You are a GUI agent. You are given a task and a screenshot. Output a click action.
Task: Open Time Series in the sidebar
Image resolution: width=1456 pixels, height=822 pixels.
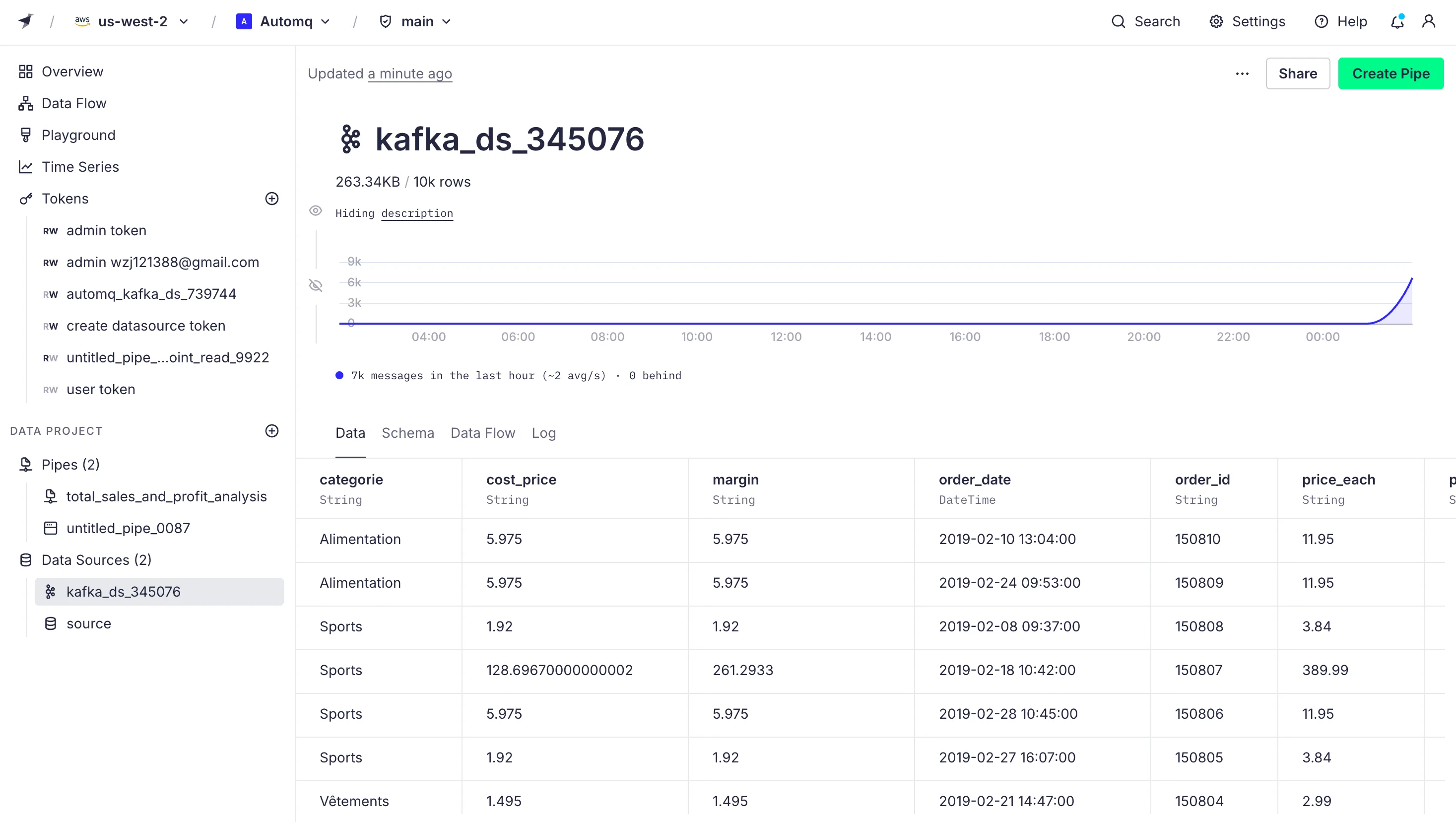(80, 167)
